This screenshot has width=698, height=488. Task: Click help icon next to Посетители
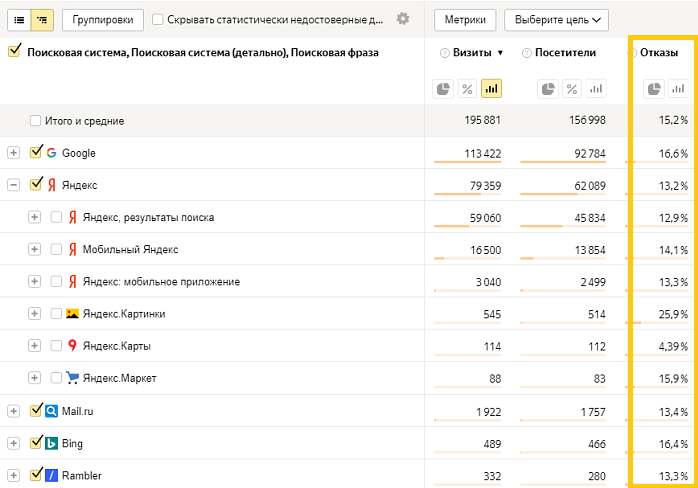pos(527,53)
